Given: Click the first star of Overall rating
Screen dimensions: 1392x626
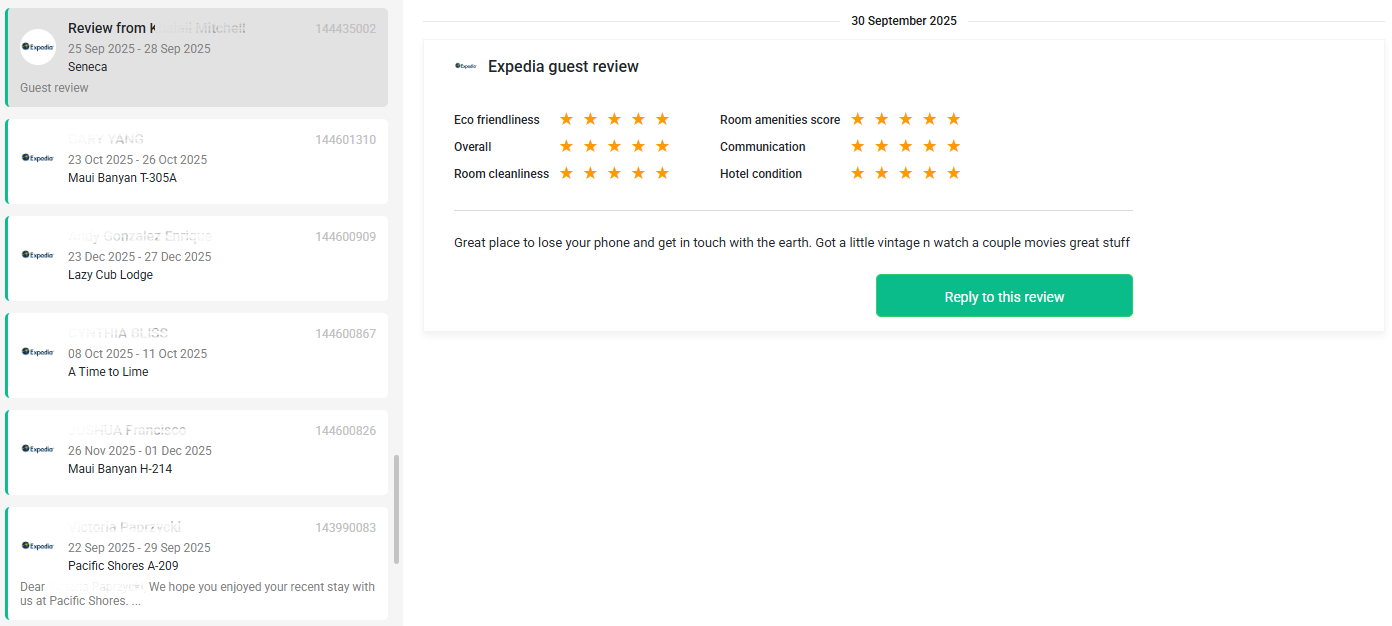Looking at the screenshot, I should click(566, 146).
